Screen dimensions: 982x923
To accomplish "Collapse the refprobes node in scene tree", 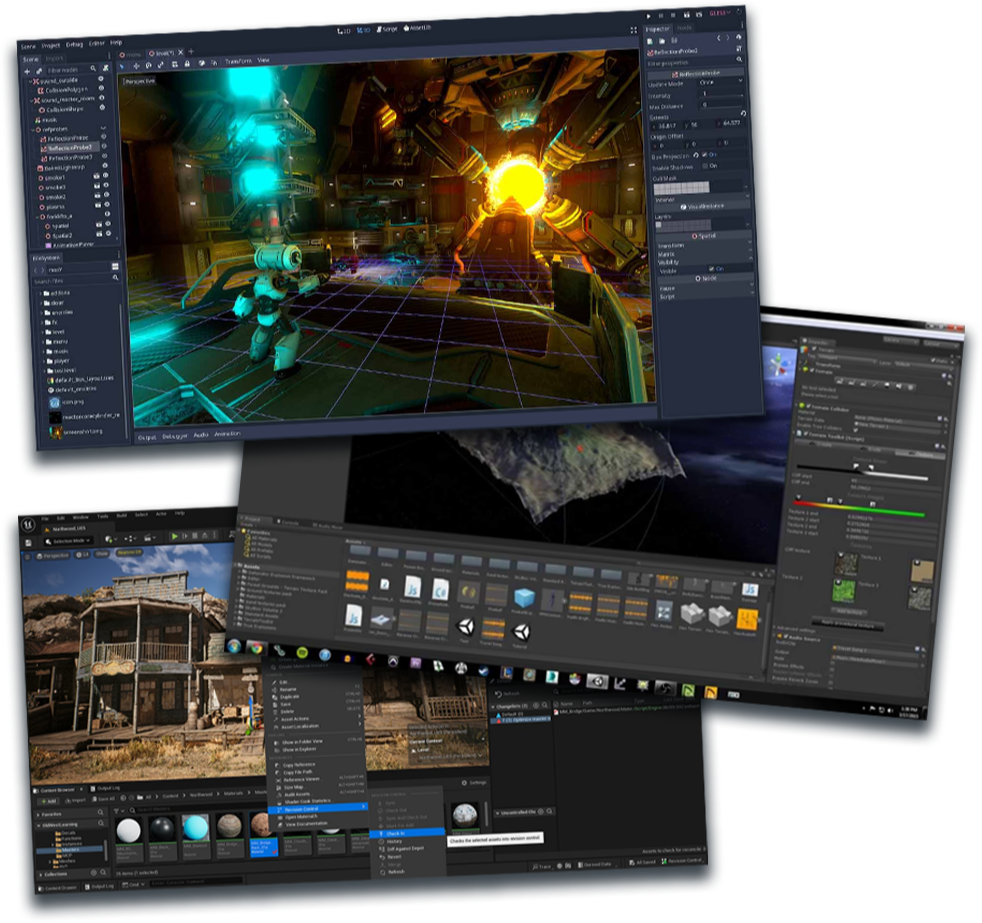I will coord(34,130).
